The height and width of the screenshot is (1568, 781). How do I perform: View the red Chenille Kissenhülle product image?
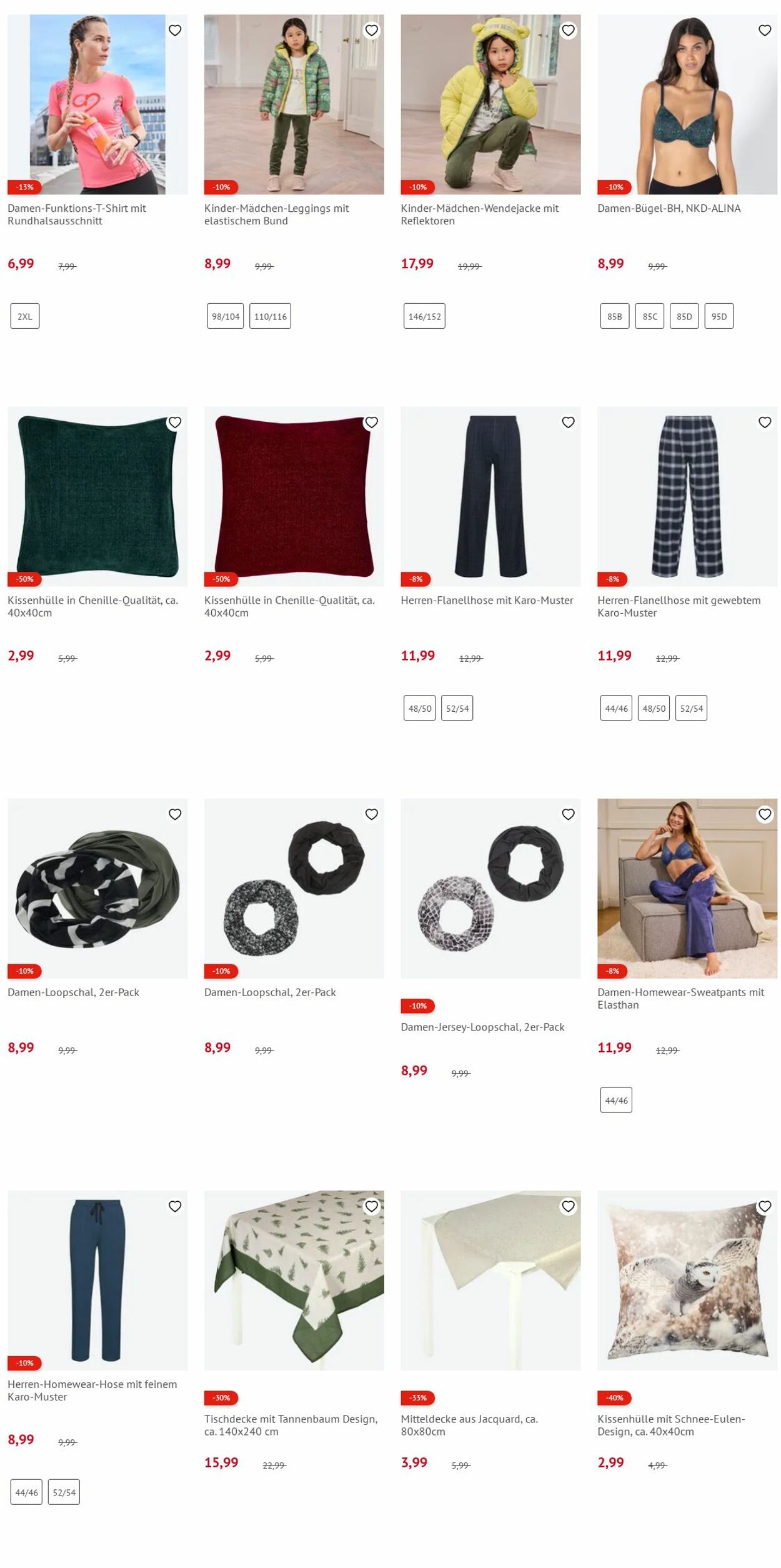[294, 496]
